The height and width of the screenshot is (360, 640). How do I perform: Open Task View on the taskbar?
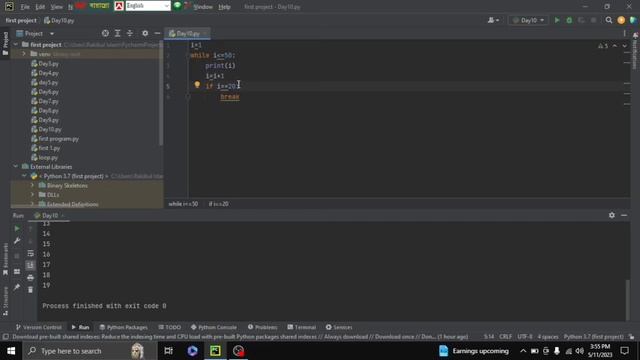point(168,351)
